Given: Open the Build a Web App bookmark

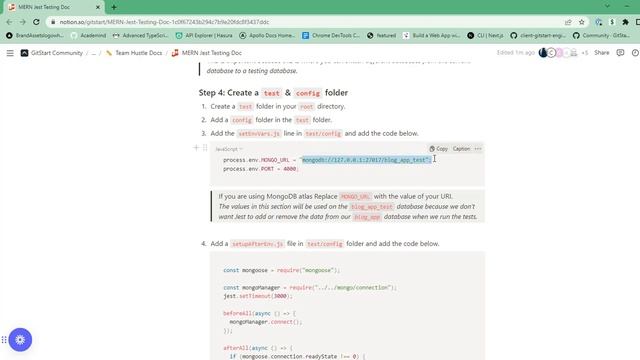Looking at the screenshot, I should pyautogui.click(x=431, y=36).
